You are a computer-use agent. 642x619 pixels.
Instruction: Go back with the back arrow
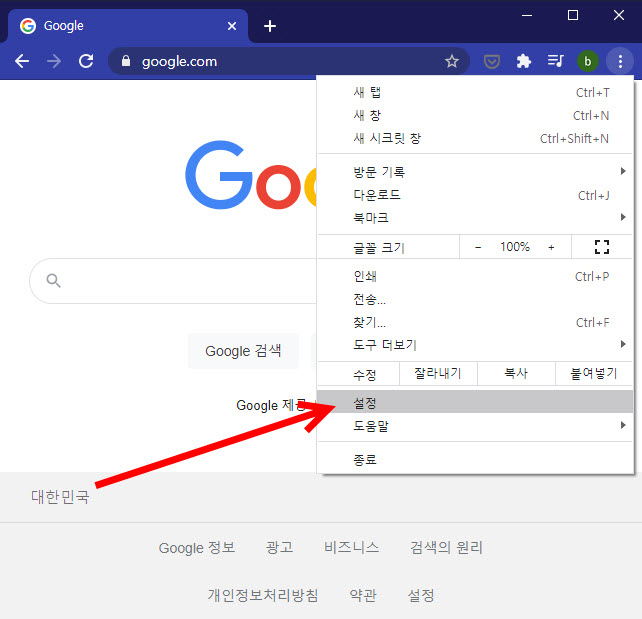[x=22, y=61]
